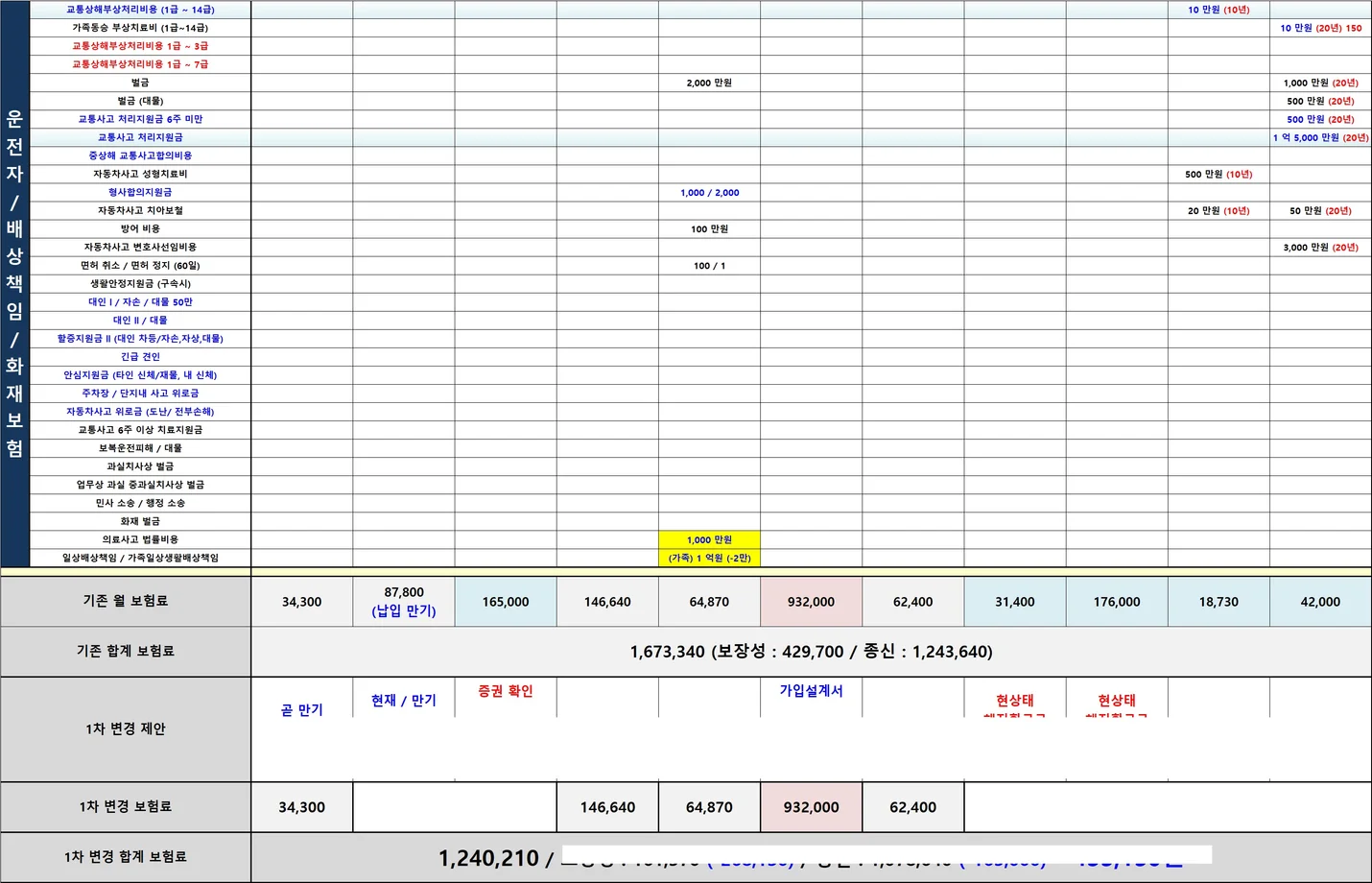Click 146,640 in the 1차 변경 보험료 row
The width and height of the screenshot is (1372, 883).
point(607,807)
